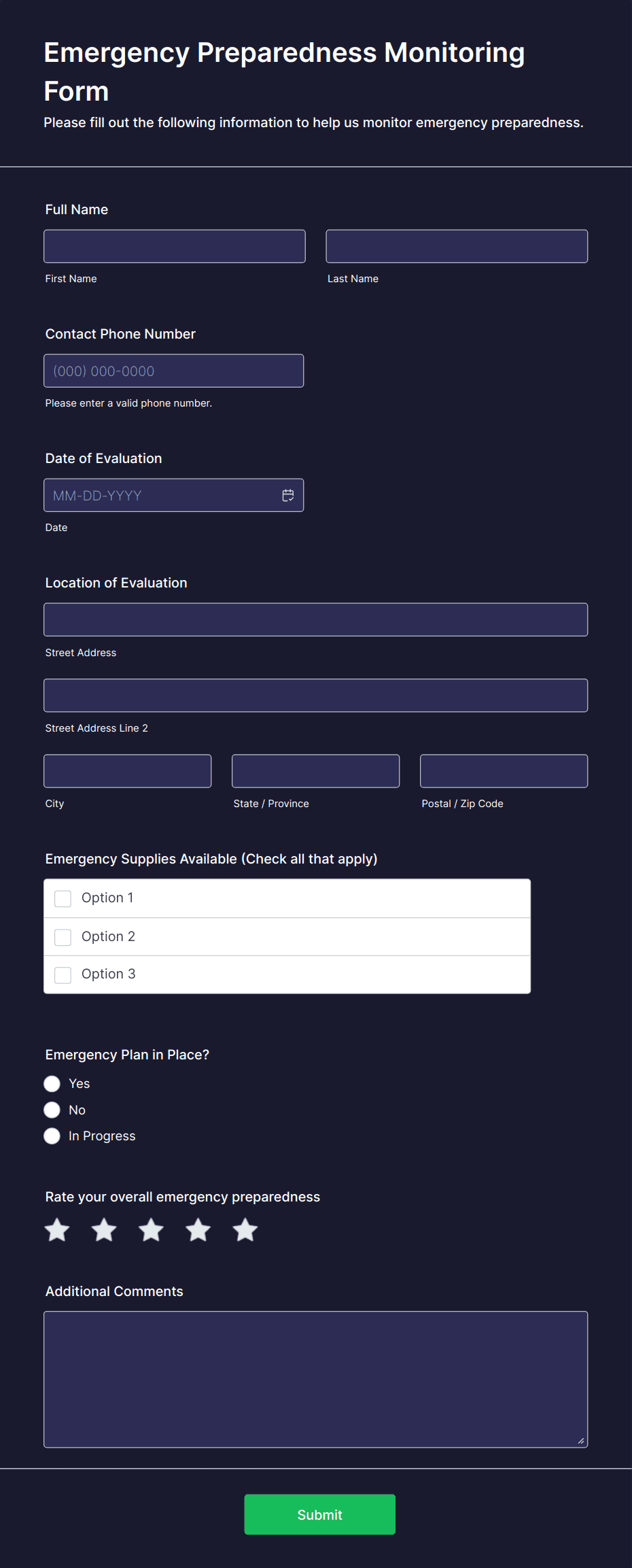The image size is (632, 1568).
Task: Choose the No radio button
Action: [52, 1110]
